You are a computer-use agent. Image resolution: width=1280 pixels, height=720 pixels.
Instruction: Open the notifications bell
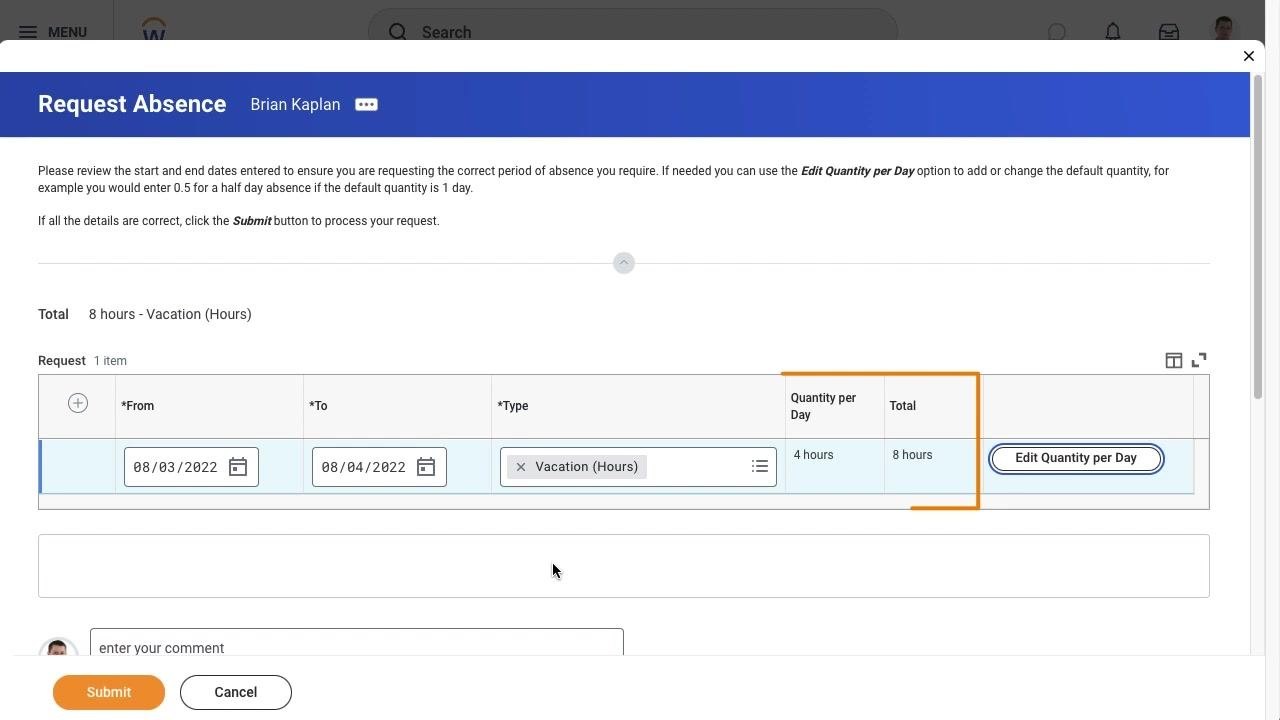tap(1113, 32)
